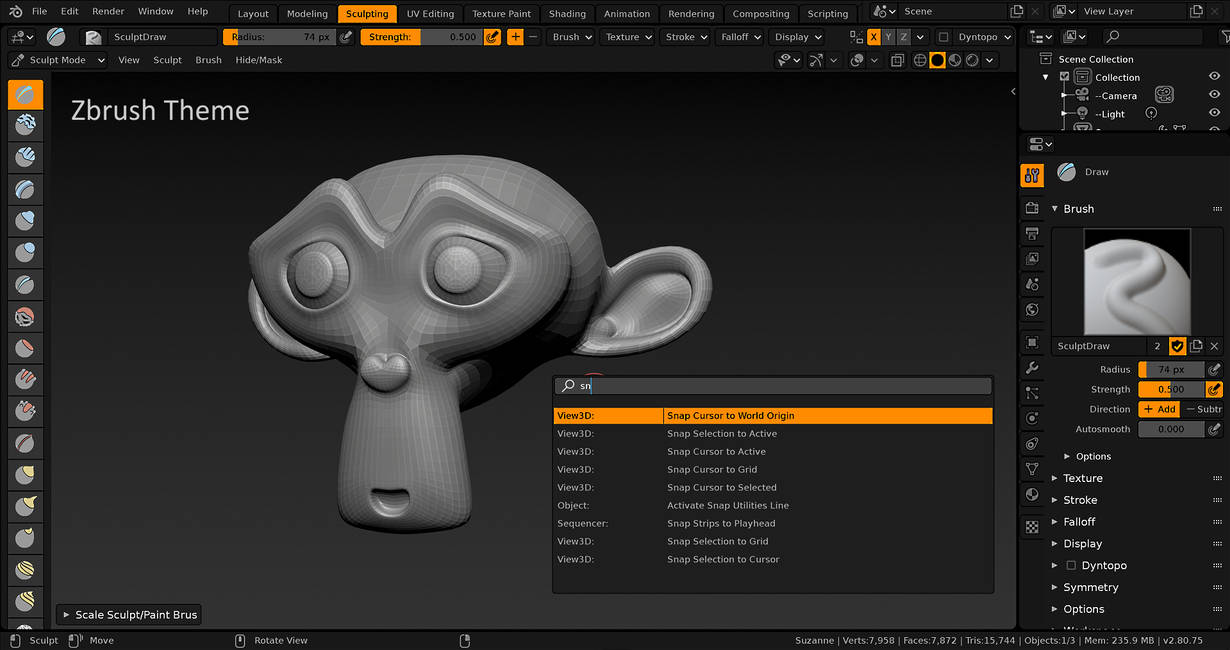
Task: Open the Object Constraints tab icon
Action: tap(1032, 443)
